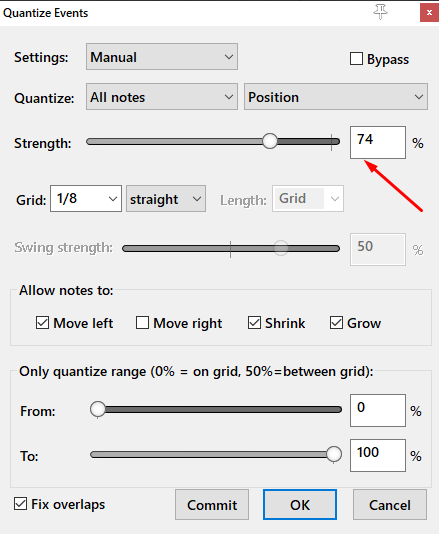The image size is (439, 534).
Task: Open the Grid 1/8 dropdown
Action: click(86, 199)
